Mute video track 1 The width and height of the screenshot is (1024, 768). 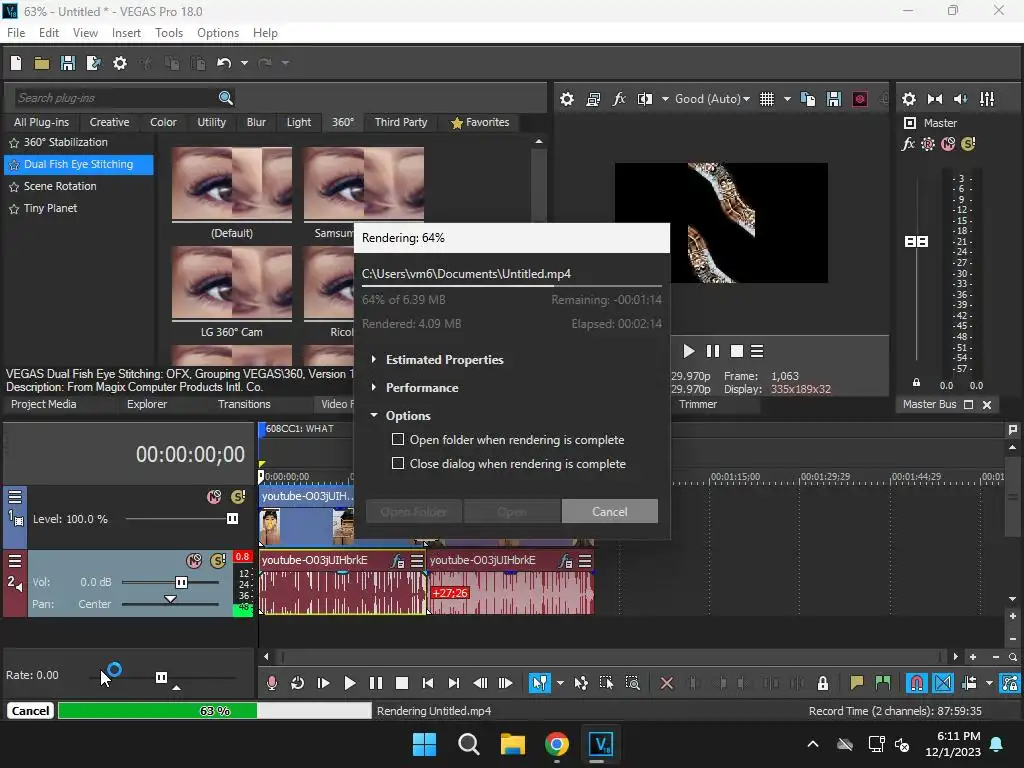[213, 497]
